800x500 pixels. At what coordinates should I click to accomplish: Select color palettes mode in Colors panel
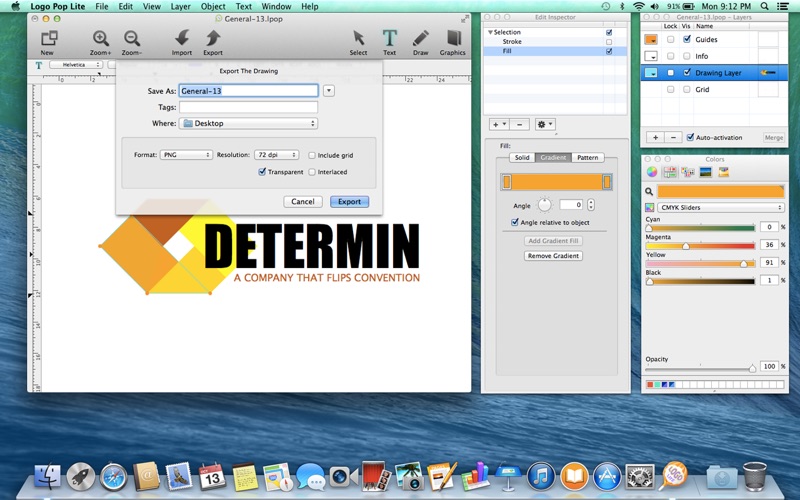(687, 172)
